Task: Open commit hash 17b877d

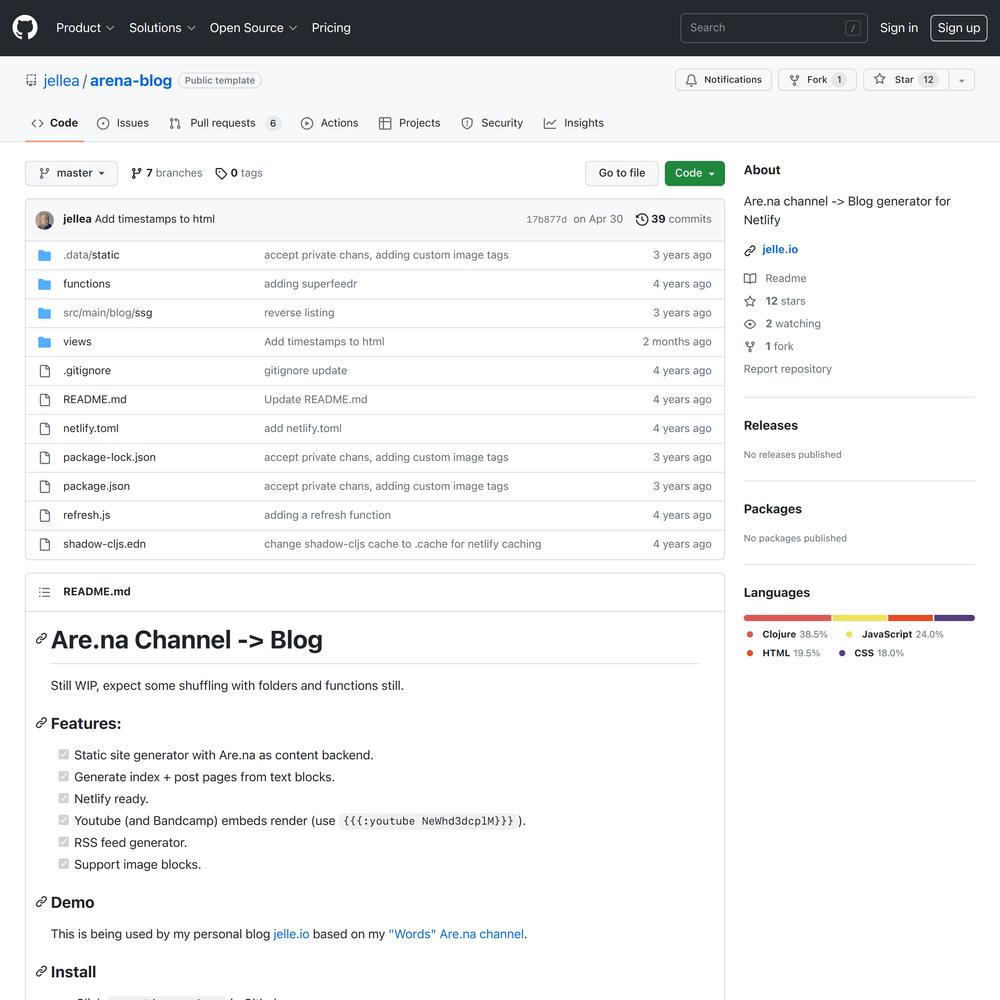Action: 546,219
